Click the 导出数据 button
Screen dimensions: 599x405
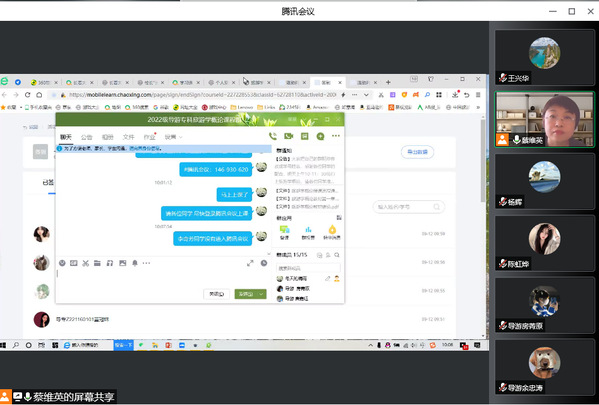point(417,152)
